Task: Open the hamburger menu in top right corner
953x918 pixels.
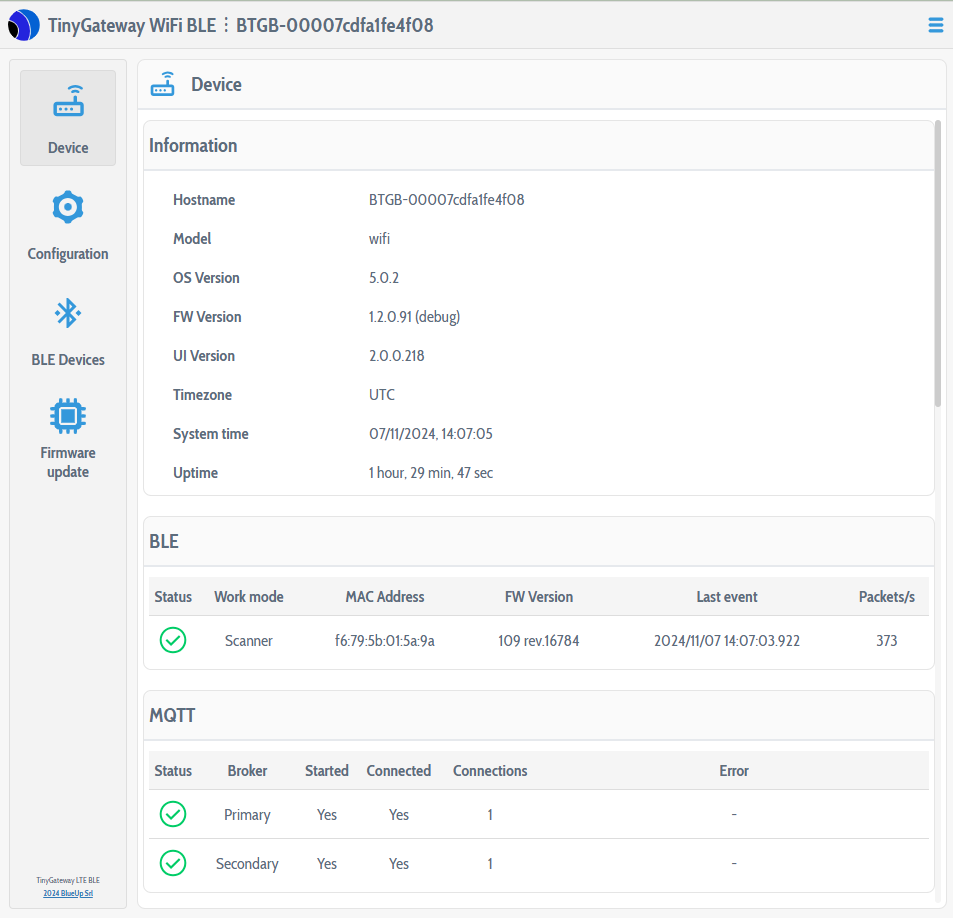Action: (935, 24)
